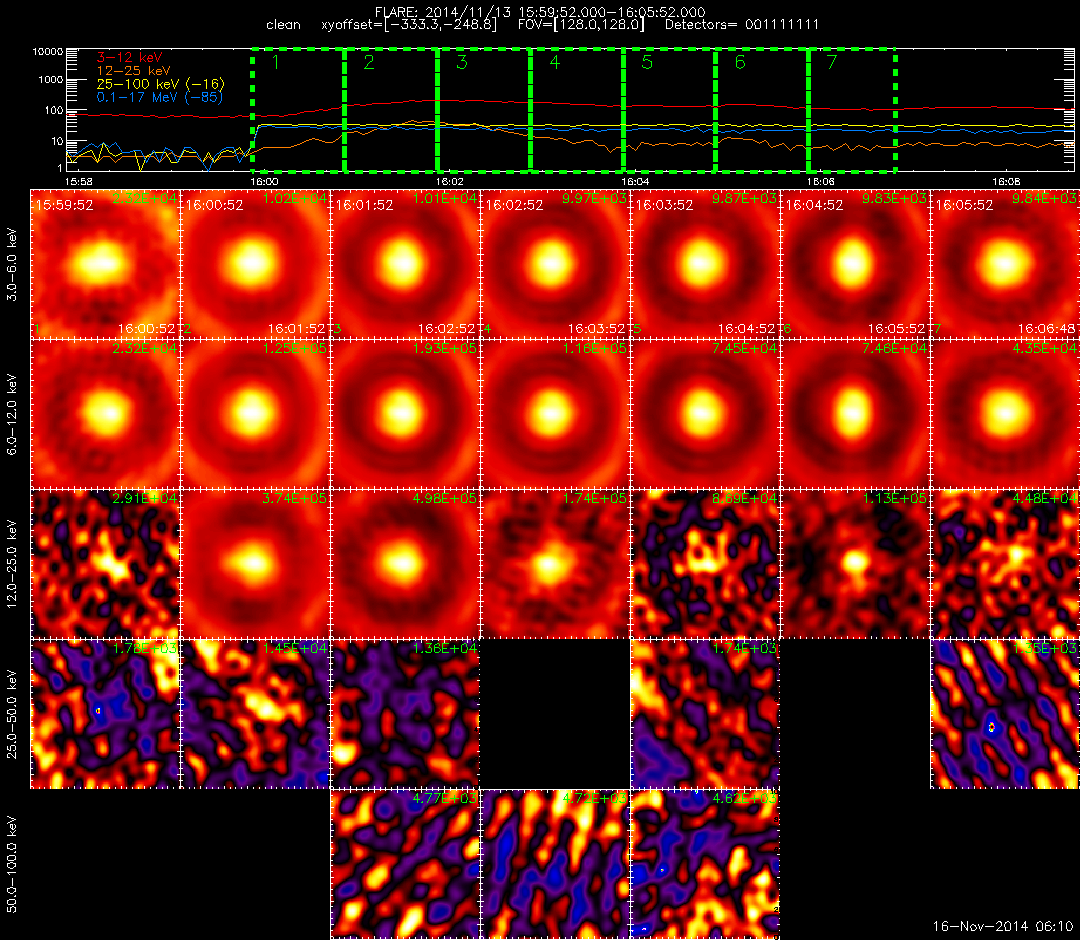Screen dimensions: 1080x940
Task: Pick the 12.0-25.0 keV image with peak 1.13E+05
Action: point(856,565)
